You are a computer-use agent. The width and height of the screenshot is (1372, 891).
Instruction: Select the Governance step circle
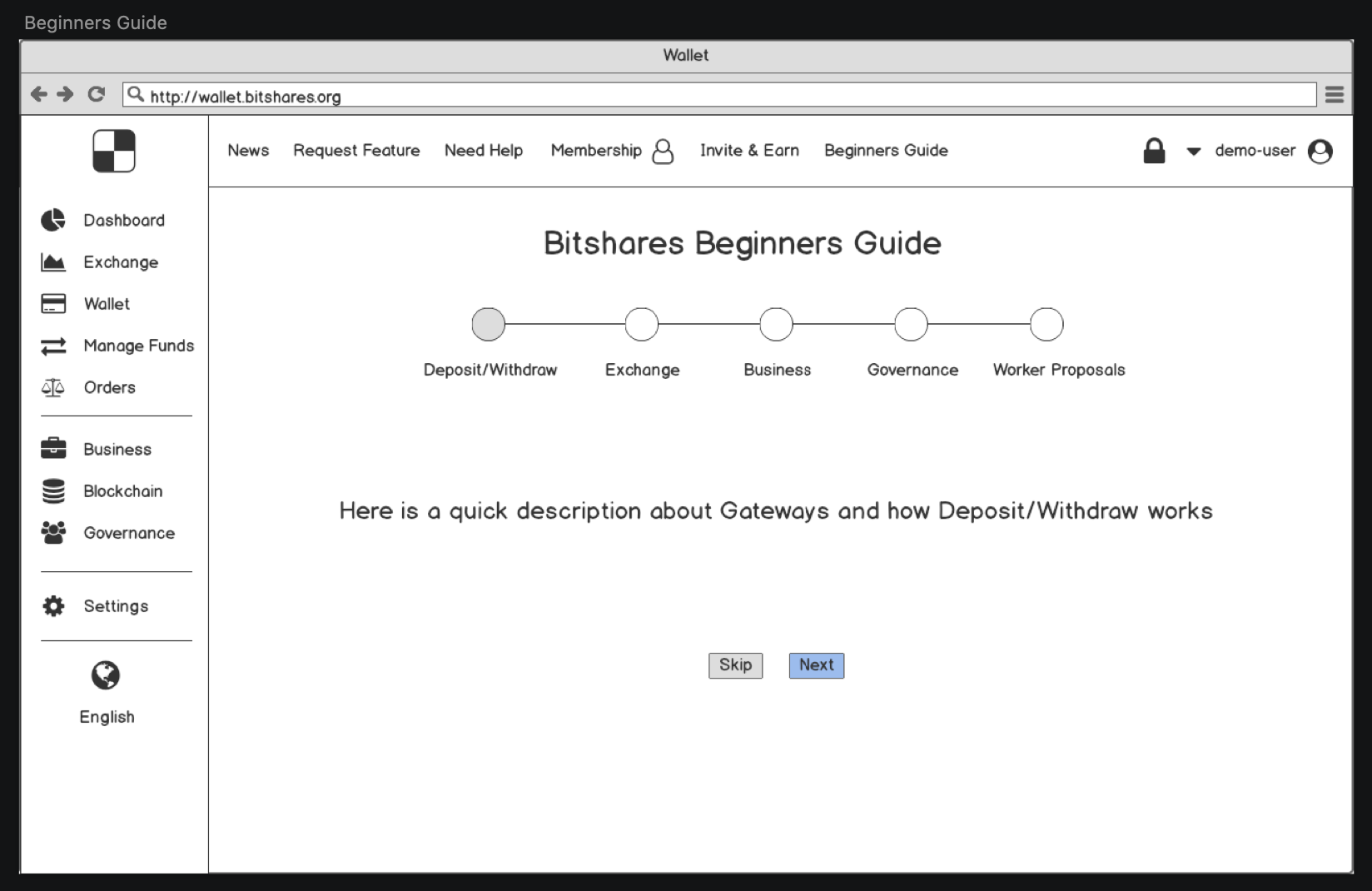coord(911,324)
